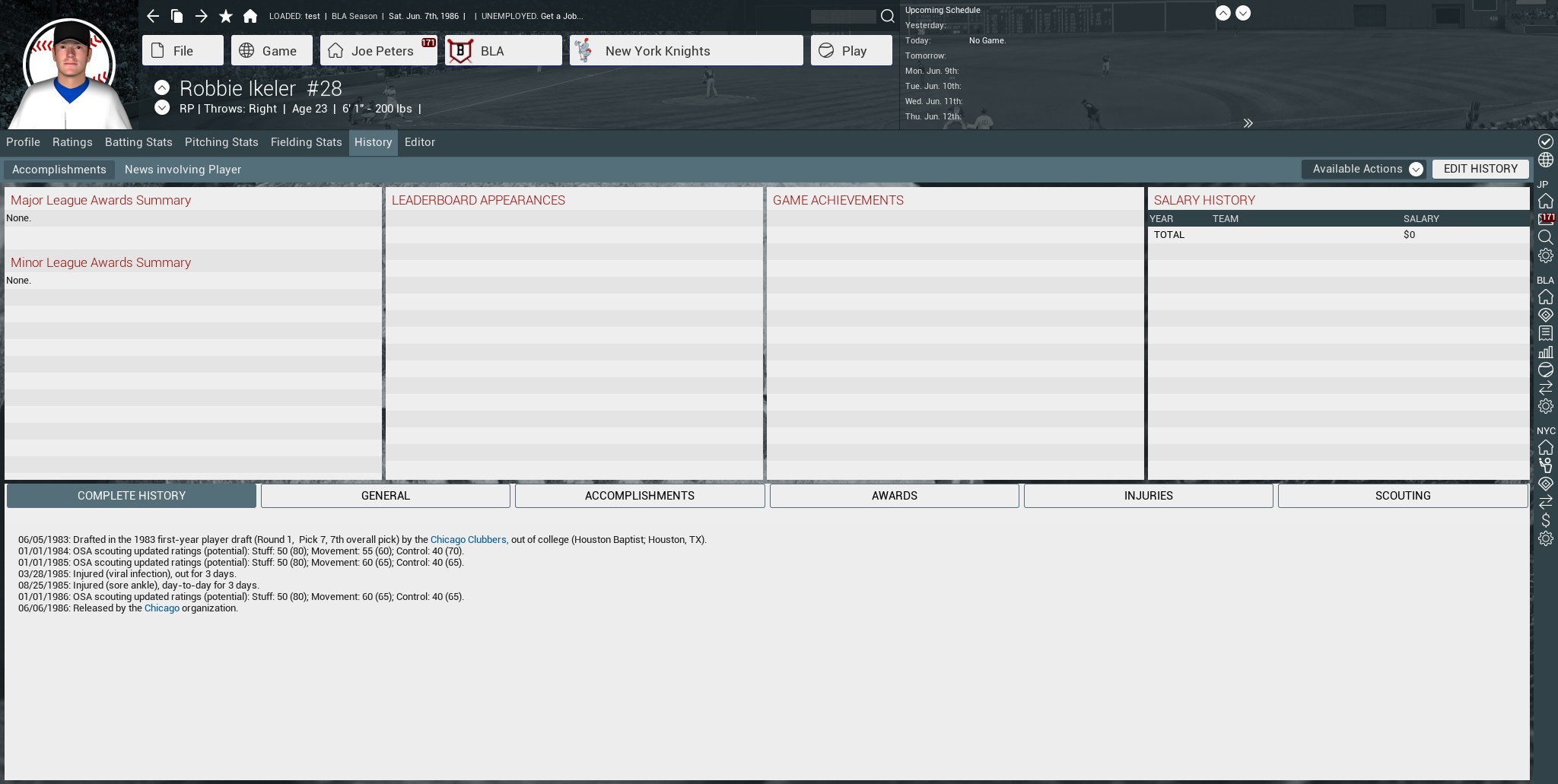The height and width of the screenshot is (784, 1558).
Task: Show the COMPLETE HISTORY filter
Action: (x=132, y=496)
